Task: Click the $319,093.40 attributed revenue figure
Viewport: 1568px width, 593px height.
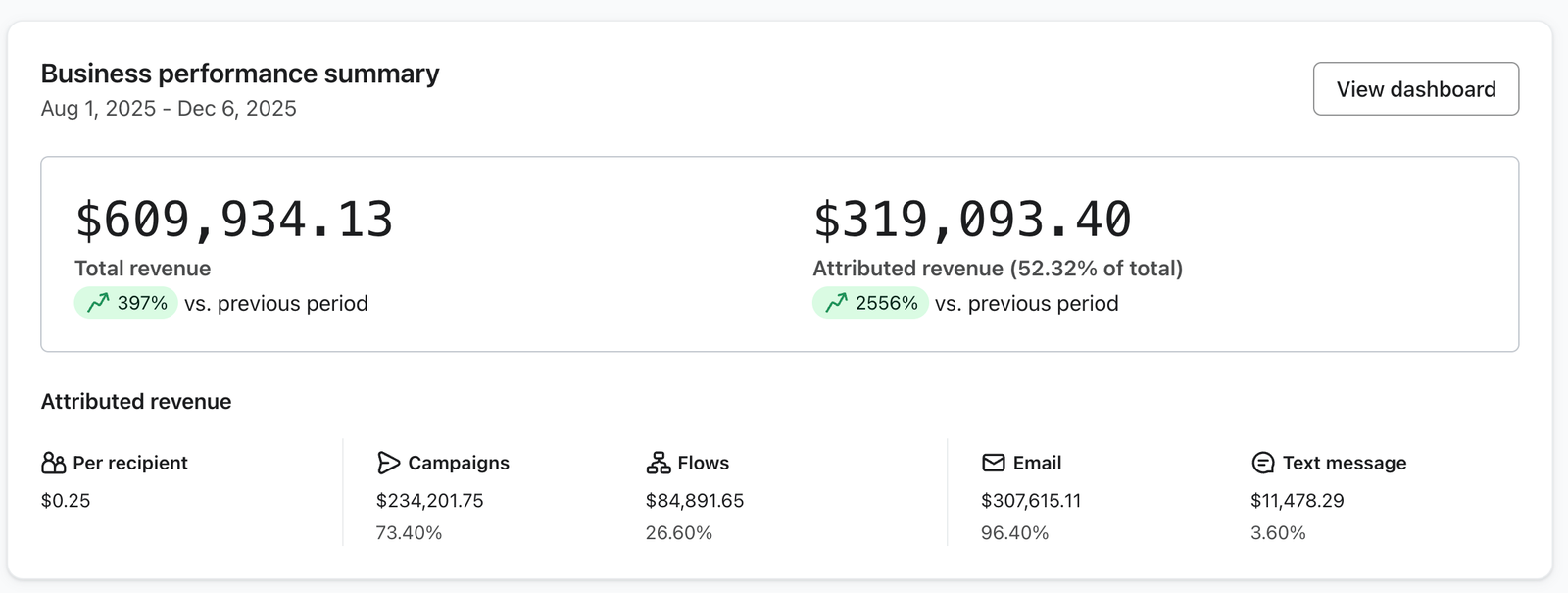Action: pyautogui.click(x=972, y=220)
